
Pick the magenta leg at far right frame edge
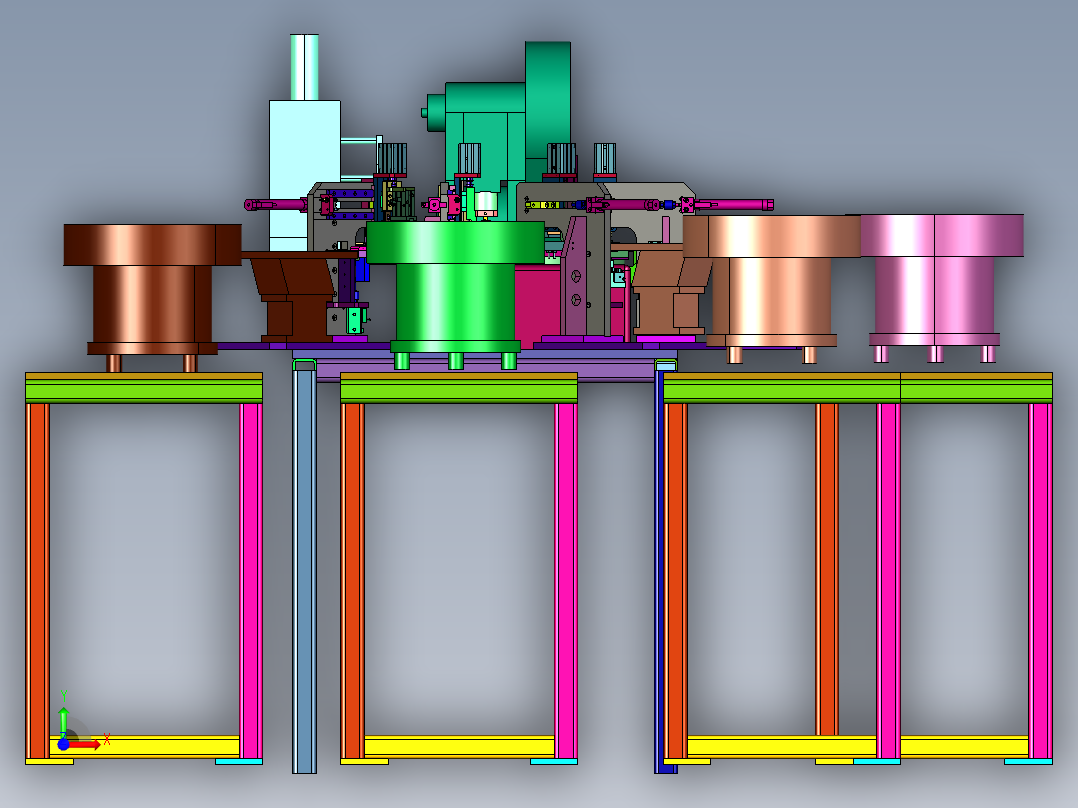[1040, 580]
